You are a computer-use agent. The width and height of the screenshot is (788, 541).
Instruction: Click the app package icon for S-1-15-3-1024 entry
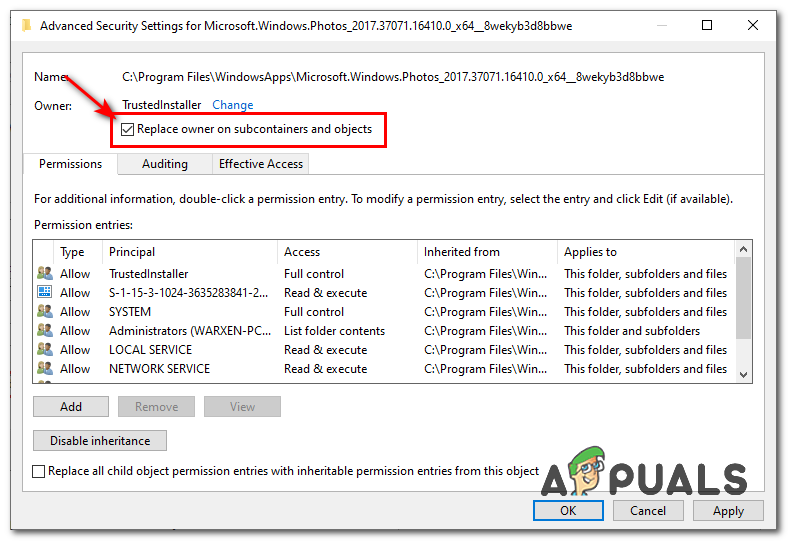point(44,293)
